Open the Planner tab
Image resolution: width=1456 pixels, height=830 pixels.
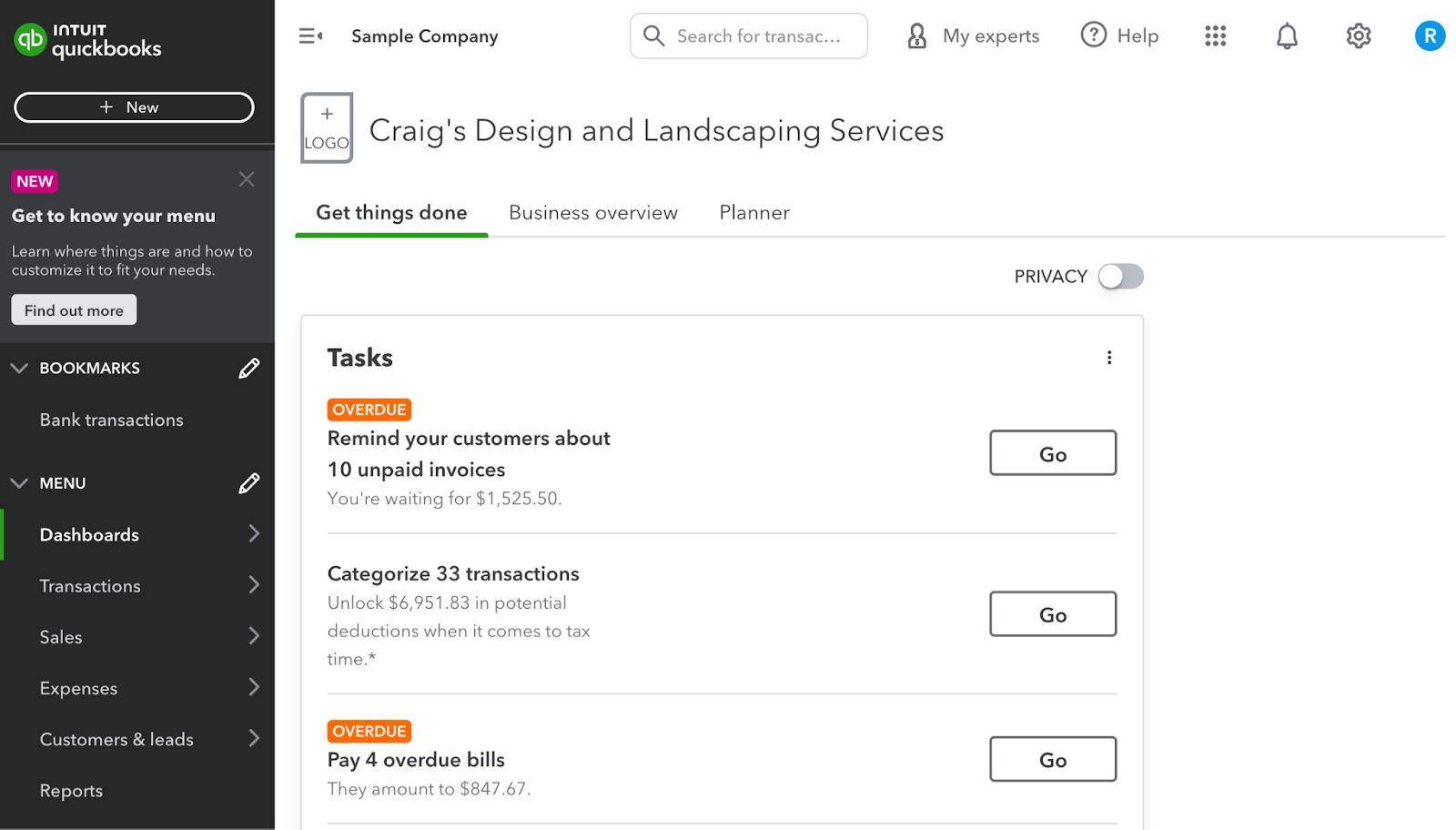pyautogui.click(x=753, y=212)
